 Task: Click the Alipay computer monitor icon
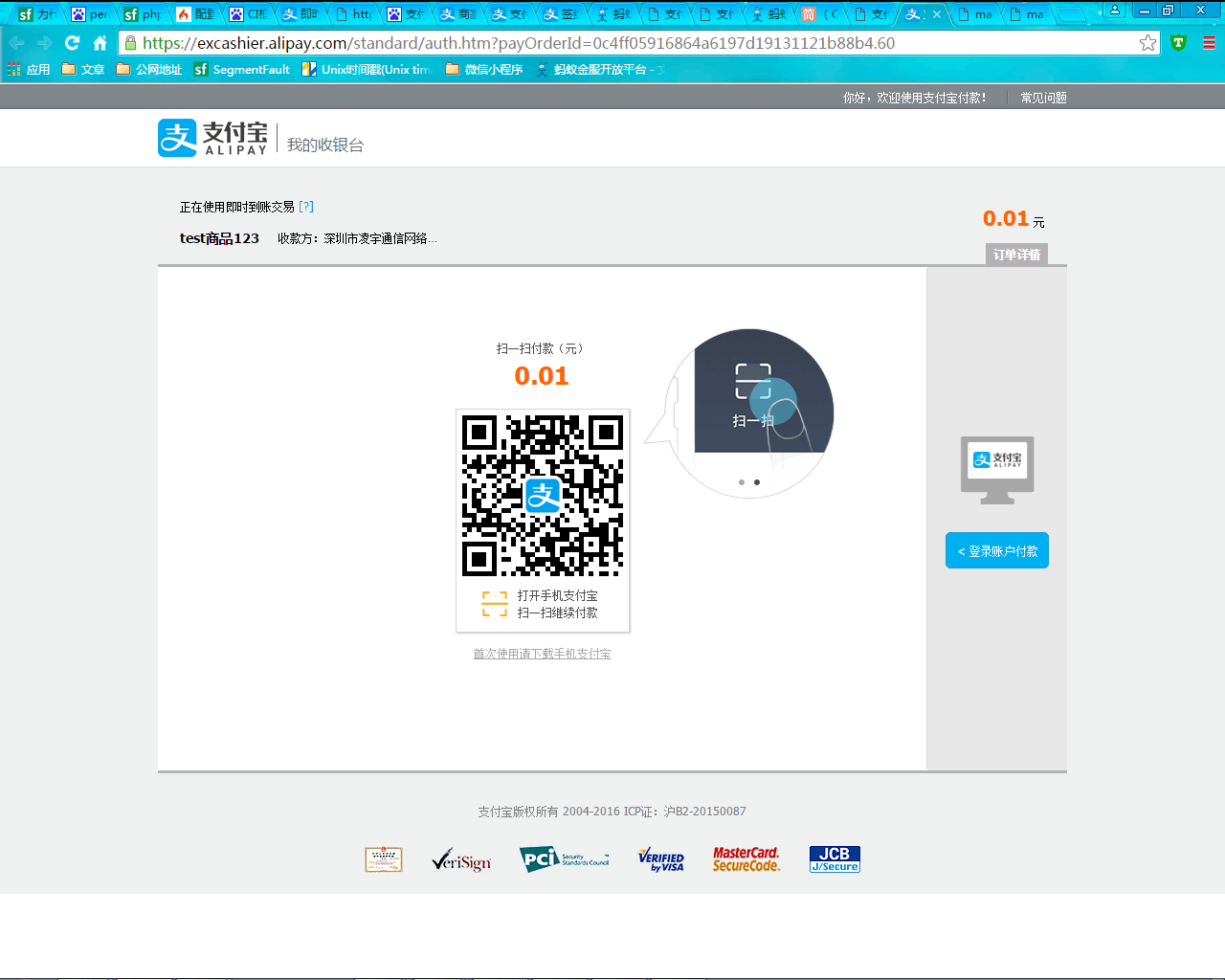click(997, 470)
